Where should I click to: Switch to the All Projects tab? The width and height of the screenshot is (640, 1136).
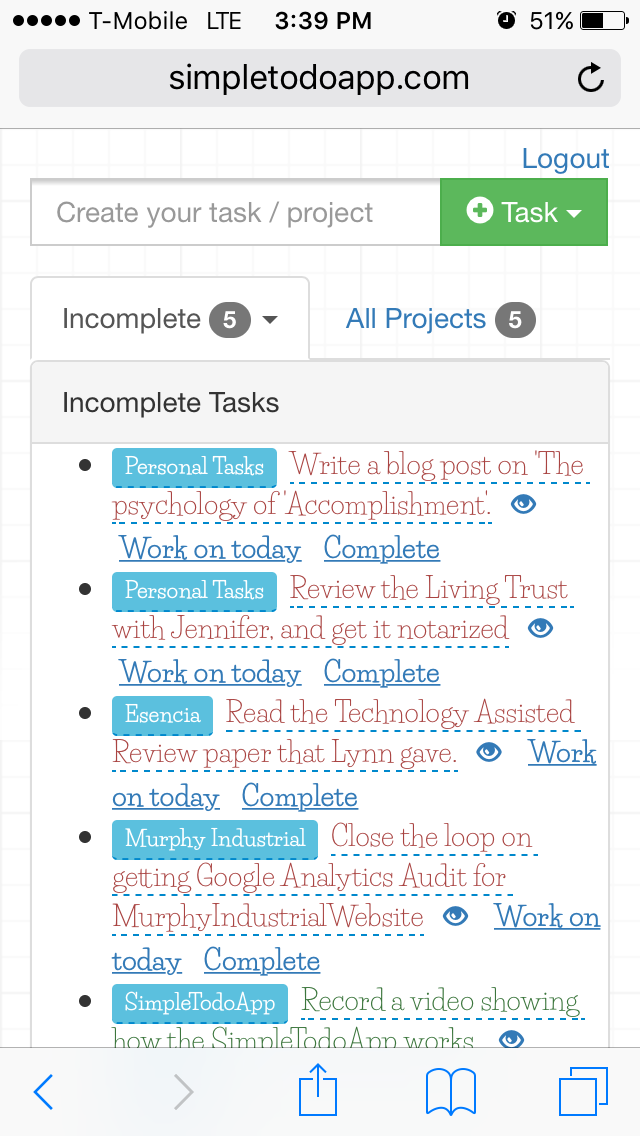[x=414, y=319]
